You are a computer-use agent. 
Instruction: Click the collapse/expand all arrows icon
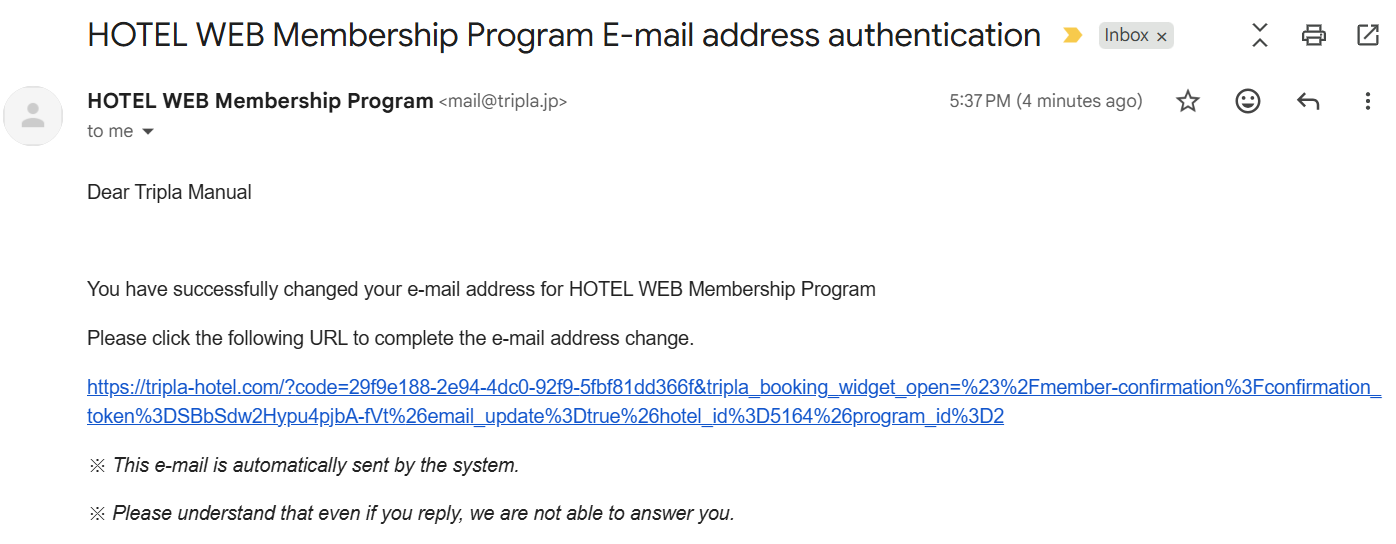pos(1260,36)
